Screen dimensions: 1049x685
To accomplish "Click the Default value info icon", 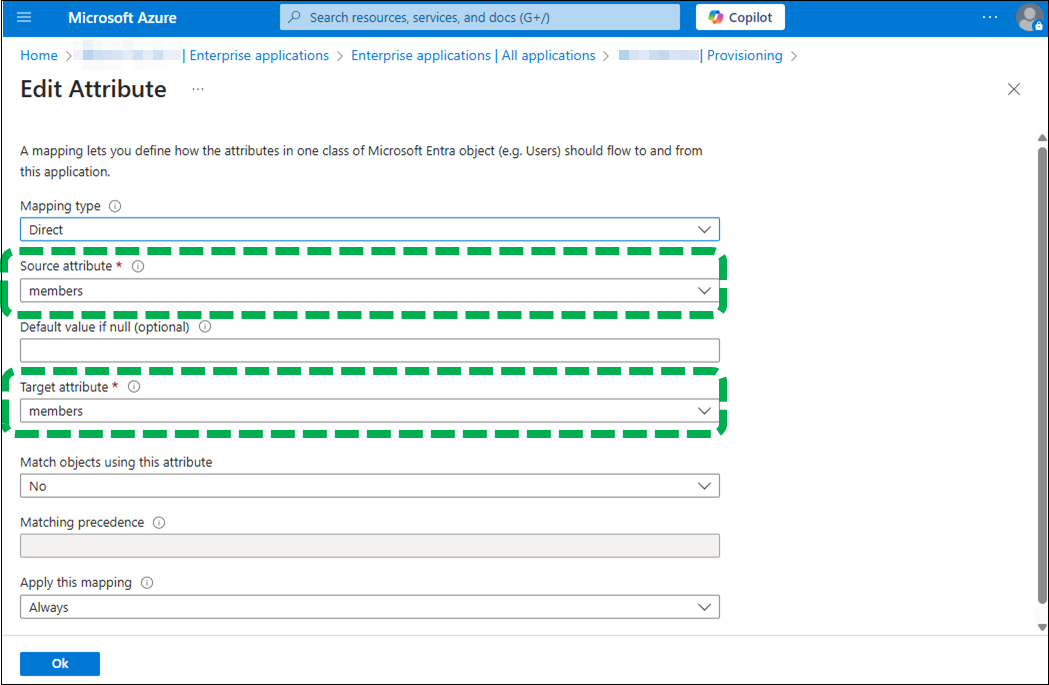I will tap(205, 327).
